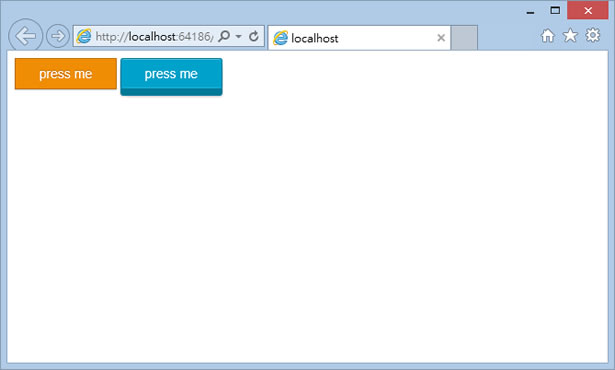Maximize the browser window
This screenshot has height=370, width=615.
(x=555, y=11)
